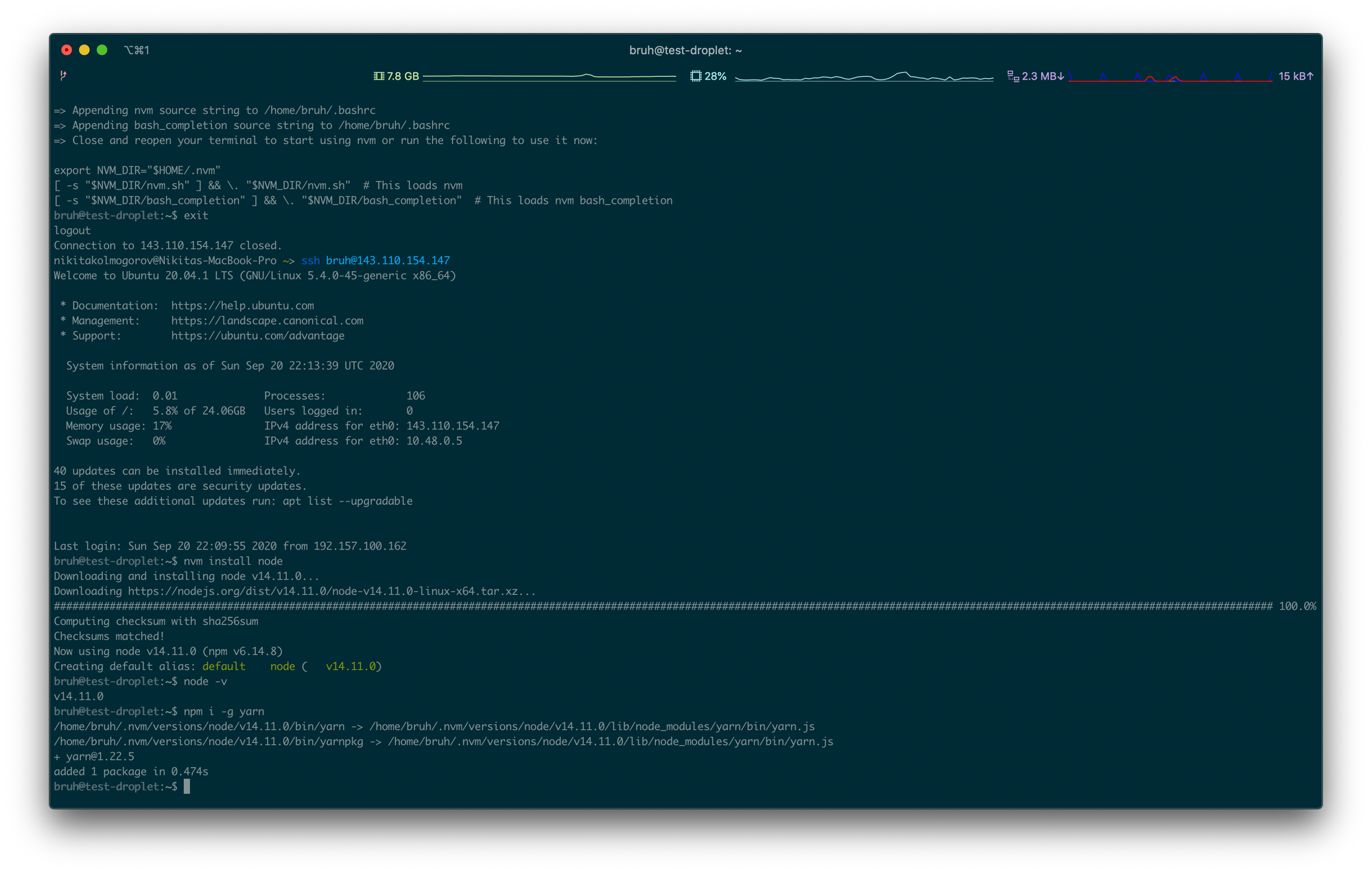Click the network hosts icon beside 2.3 MB

tap(1013, 75)
